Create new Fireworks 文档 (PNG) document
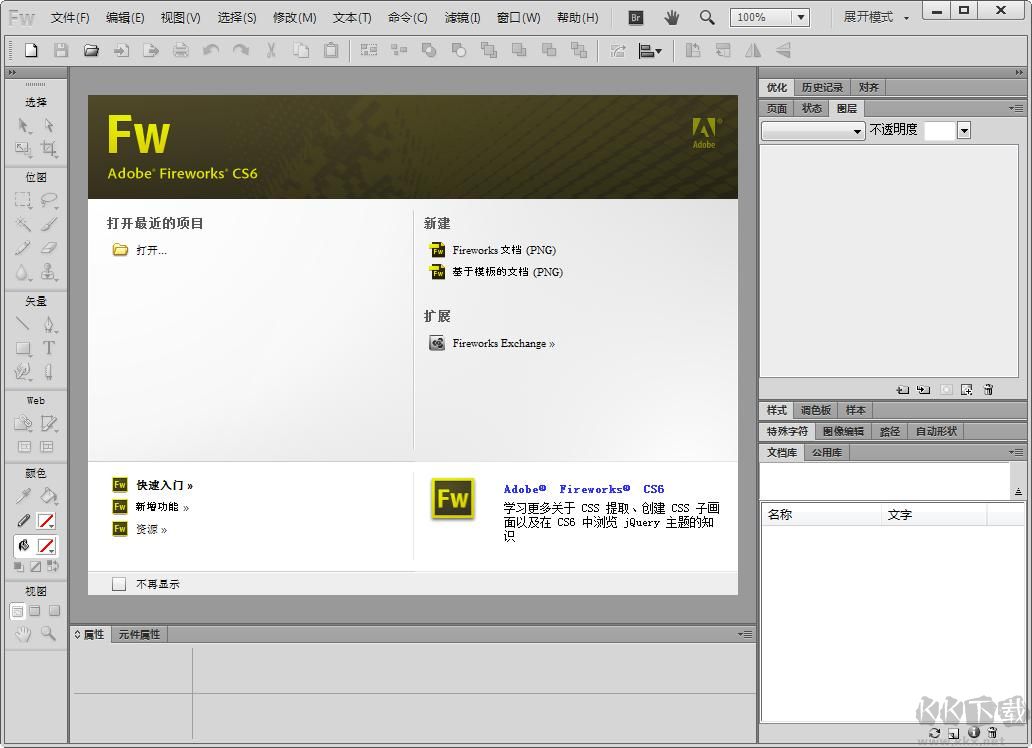This screenshot has height=748, width=1032. coord(506,250)
